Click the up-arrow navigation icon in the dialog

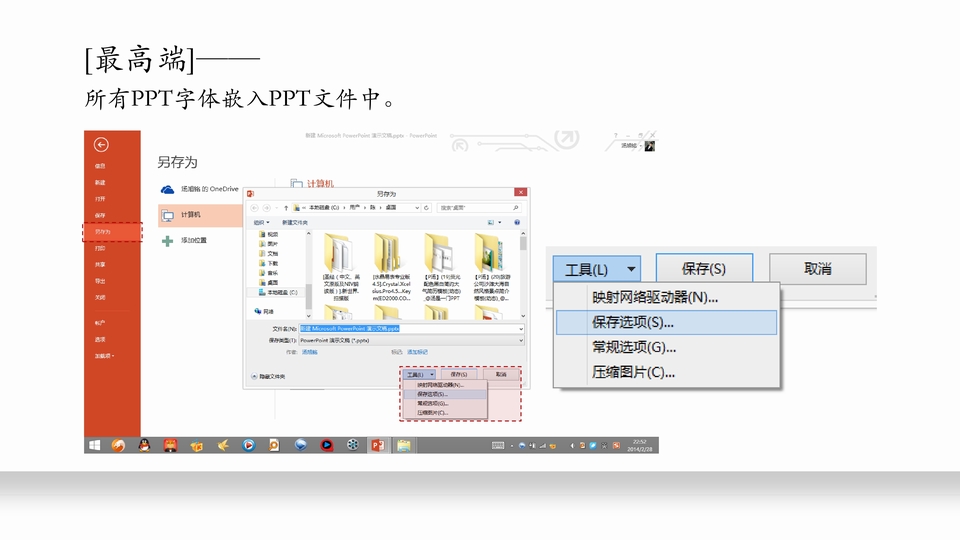click(x=286, y=207)
